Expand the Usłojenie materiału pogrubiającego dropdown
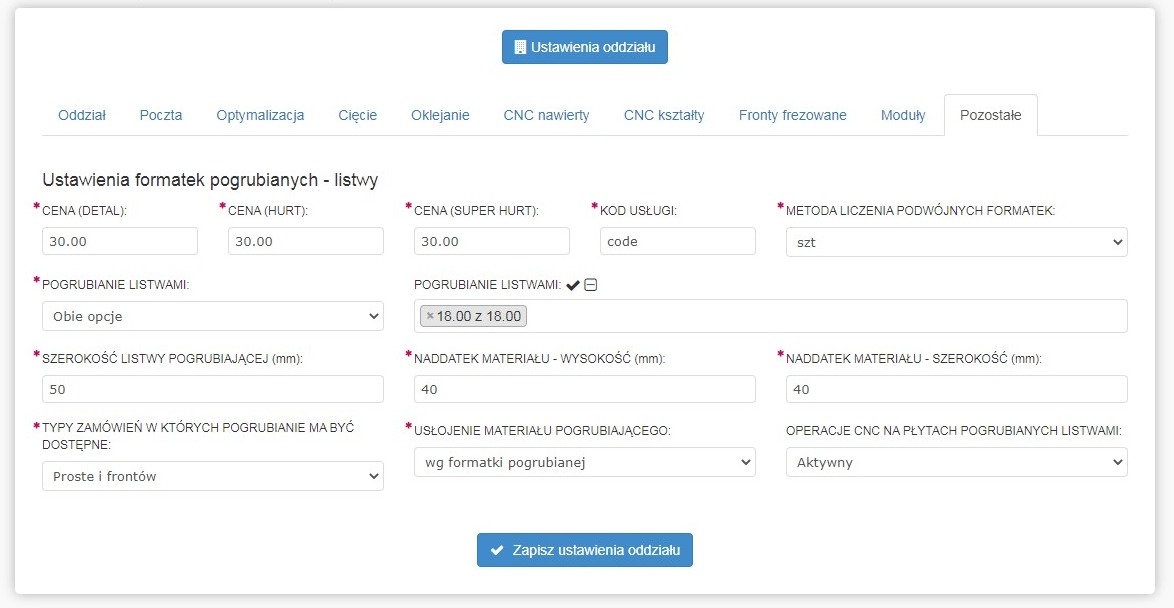Image resolution: width=1174 pixels, height=608 pixels. pos(584,461)
